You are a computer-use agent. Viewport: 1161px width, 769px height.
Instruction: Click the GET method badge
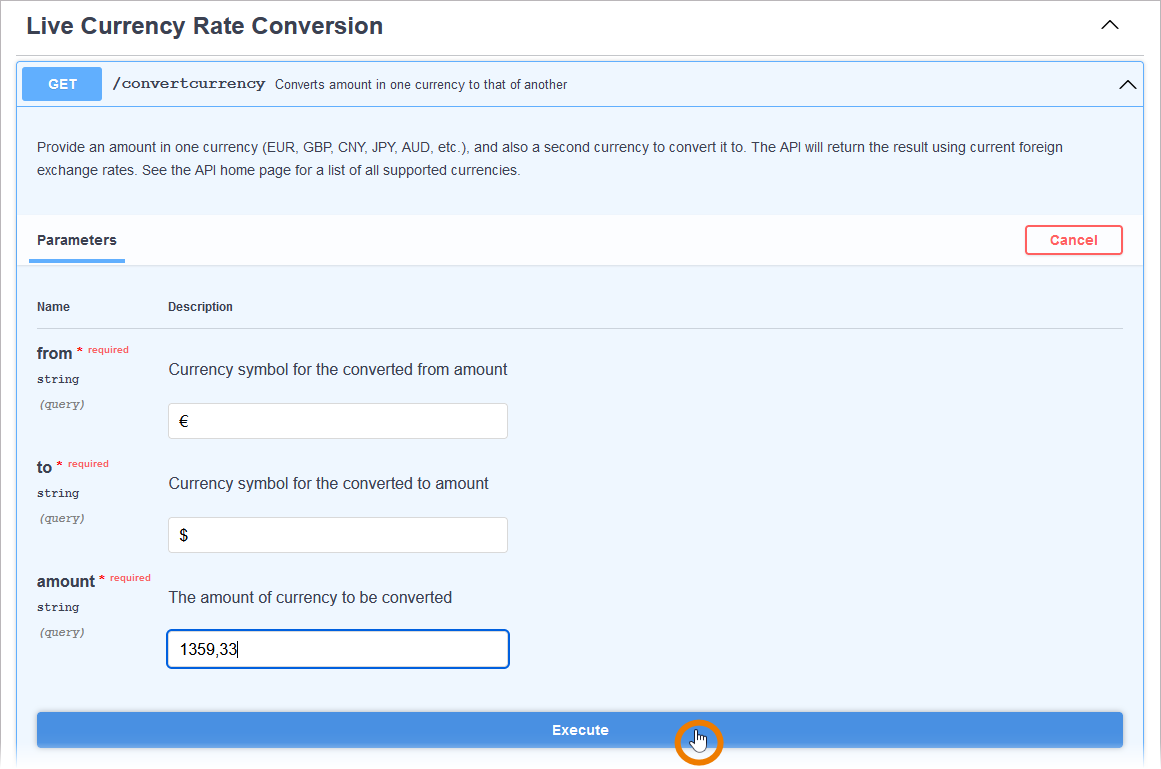(62, 85)
